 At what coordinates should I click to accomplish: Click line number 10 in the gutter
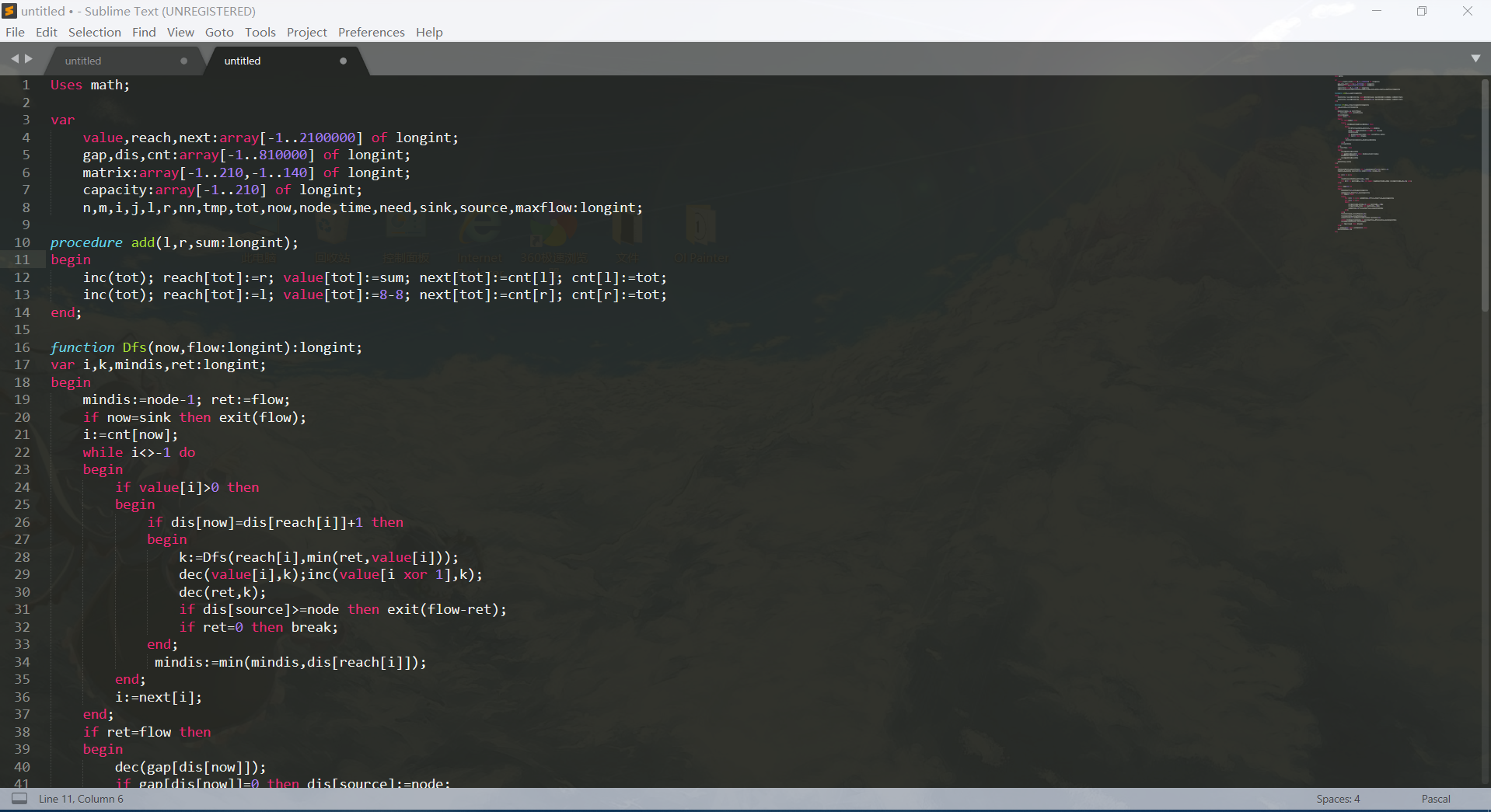22,242
